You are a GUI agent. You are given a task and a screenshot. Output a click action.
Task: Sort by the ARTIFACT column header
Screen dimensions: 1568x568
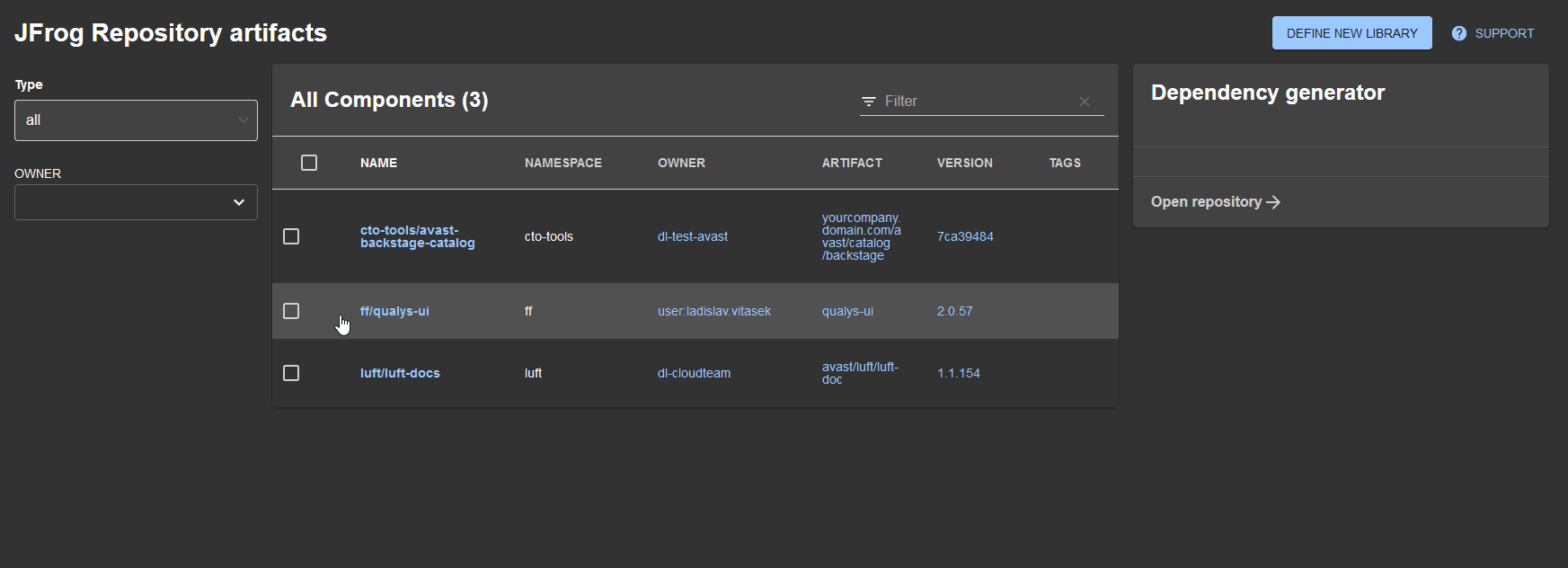click(852, 163)
